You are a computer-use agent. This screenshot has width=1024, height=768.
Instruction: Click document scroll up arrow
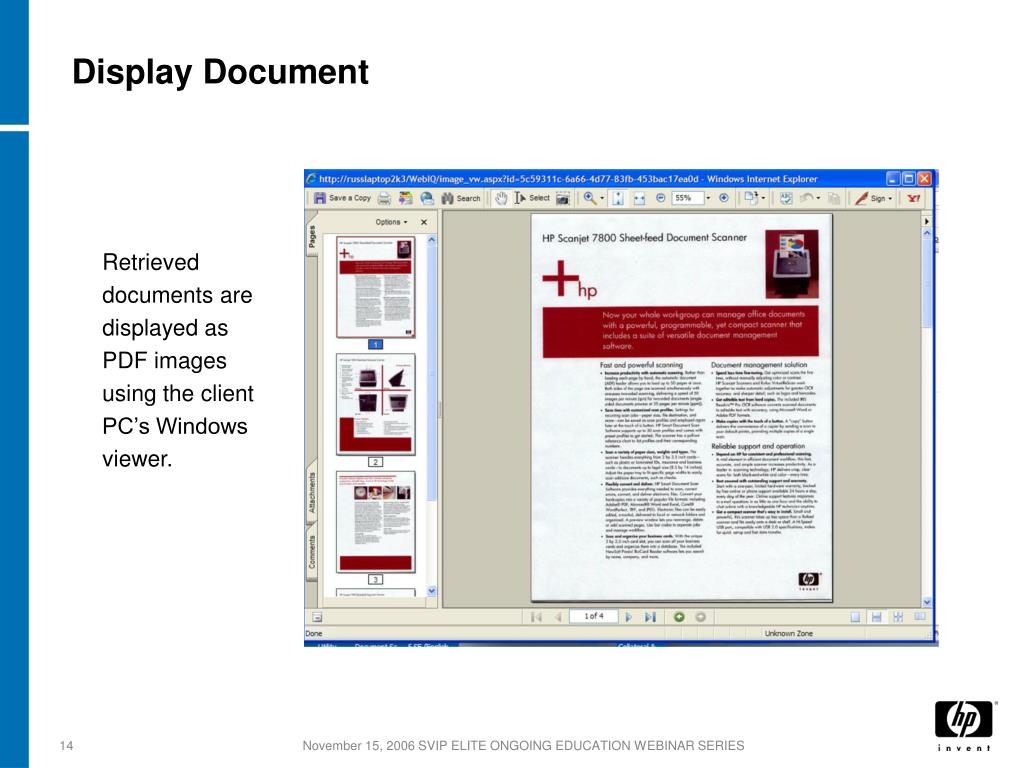927,232
